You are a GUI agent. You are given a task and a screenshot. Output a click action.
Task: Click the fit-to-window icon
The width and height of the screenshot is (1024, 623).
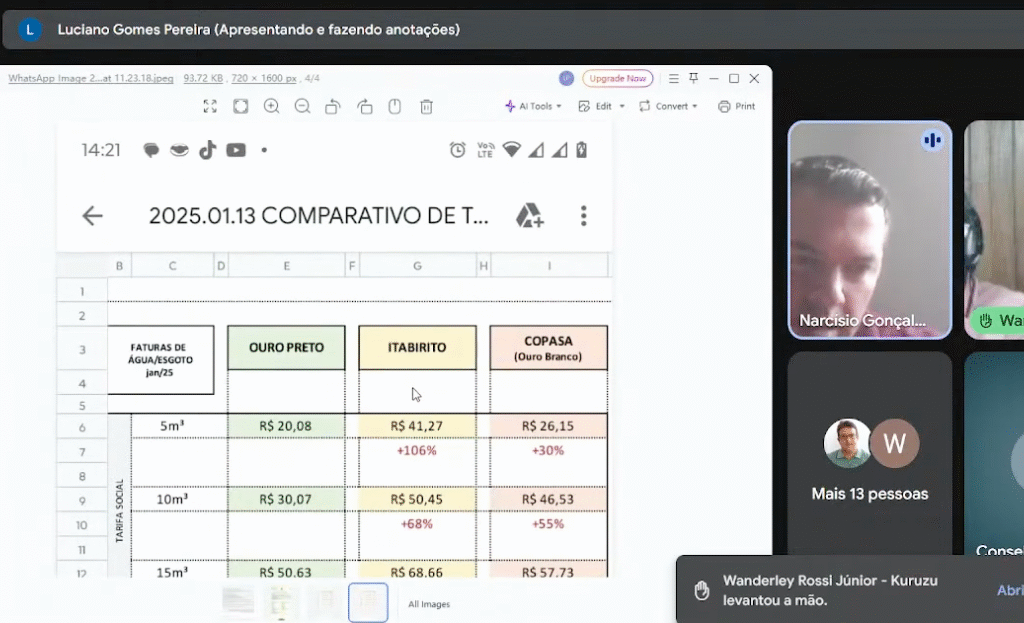241,106
